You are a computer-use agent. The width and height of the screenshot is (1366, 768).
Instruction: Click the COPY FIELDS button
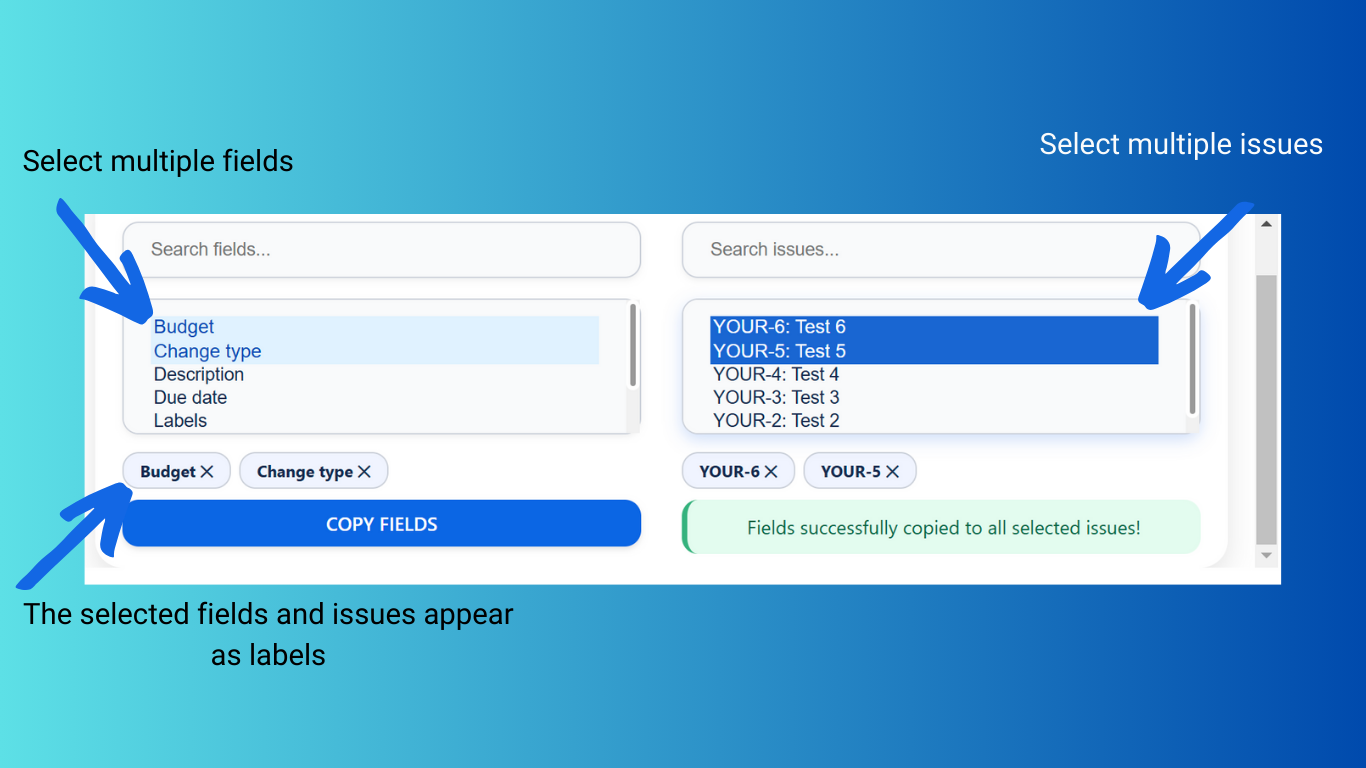(x=381, y=524)
